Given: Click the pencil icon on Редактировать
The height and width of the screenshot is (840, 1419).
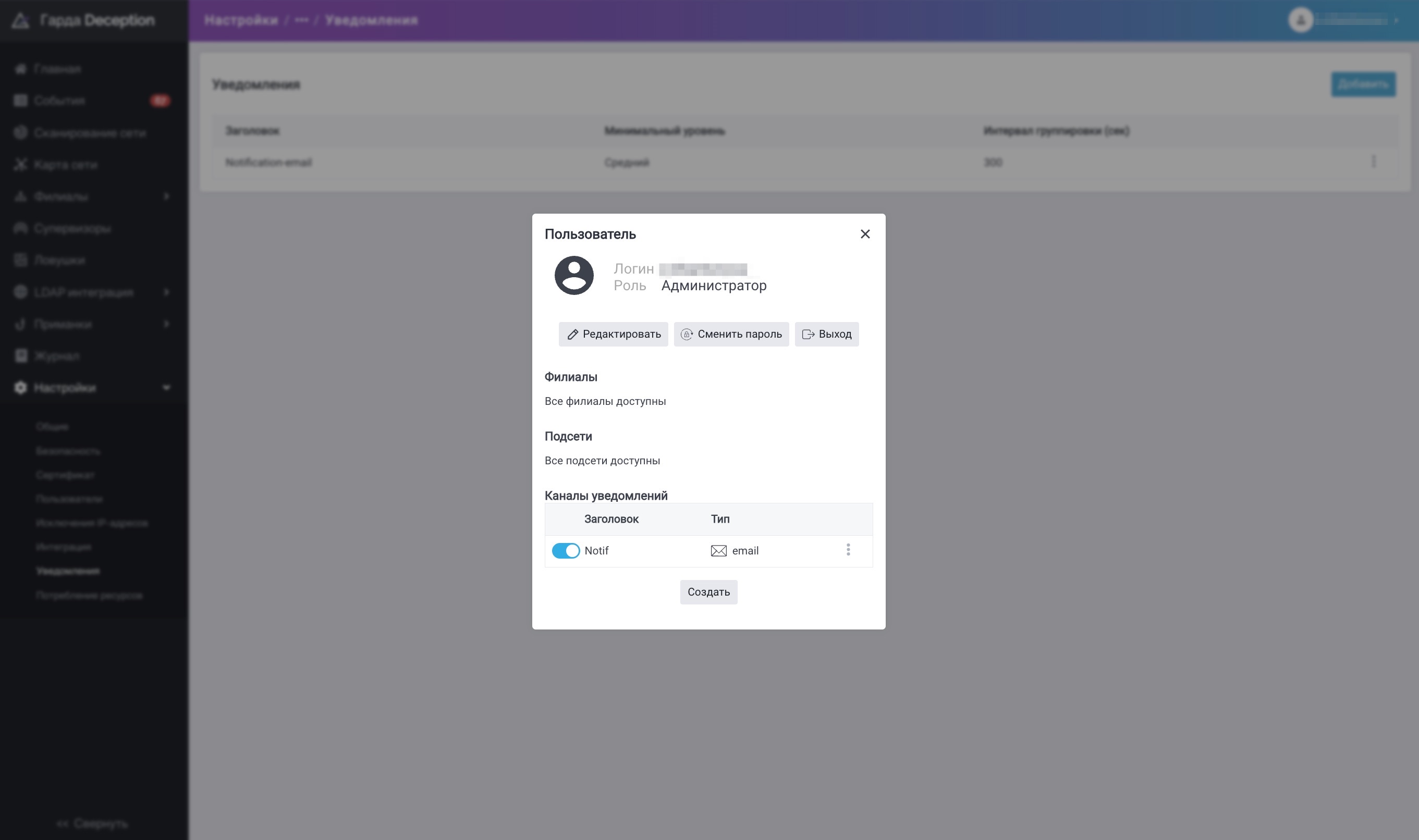Looking at the screenshot, I should click(x=572, y=335).
